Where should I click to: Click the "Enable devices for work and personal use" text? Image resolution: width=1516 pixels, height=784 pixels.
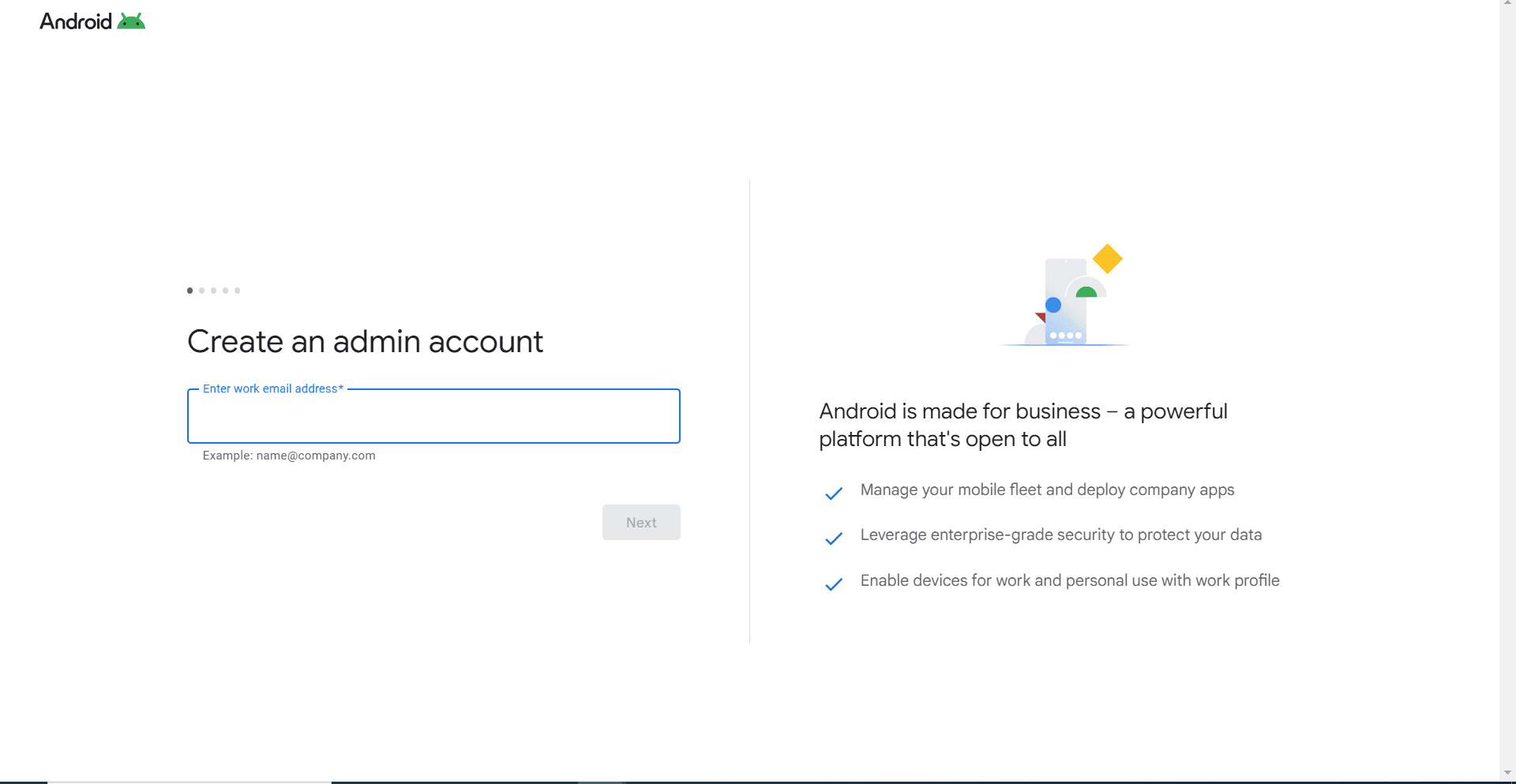point(1070,581)
